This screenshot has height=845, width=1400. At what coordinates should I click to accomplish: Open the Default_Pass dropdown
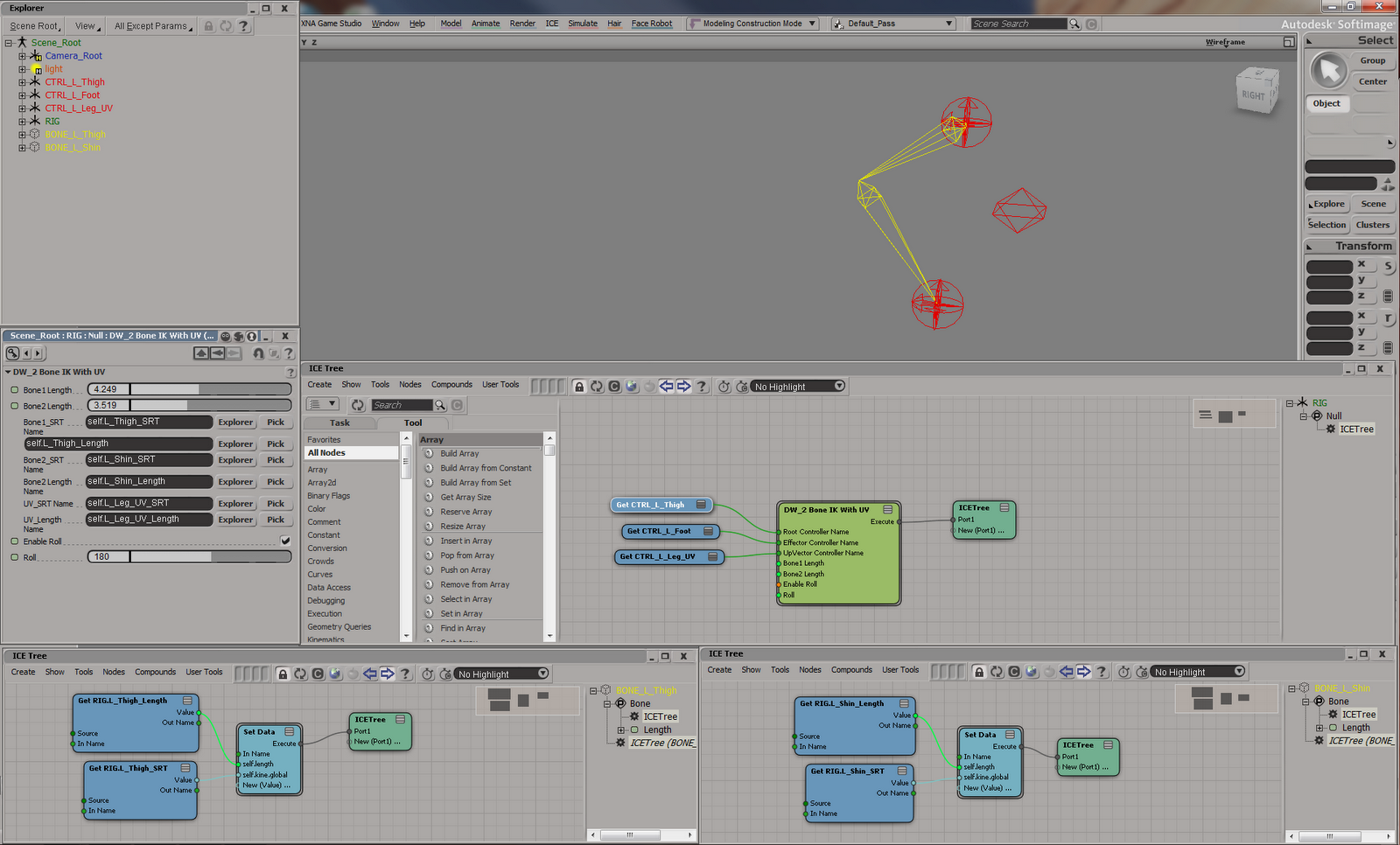(x=892, y=24)
